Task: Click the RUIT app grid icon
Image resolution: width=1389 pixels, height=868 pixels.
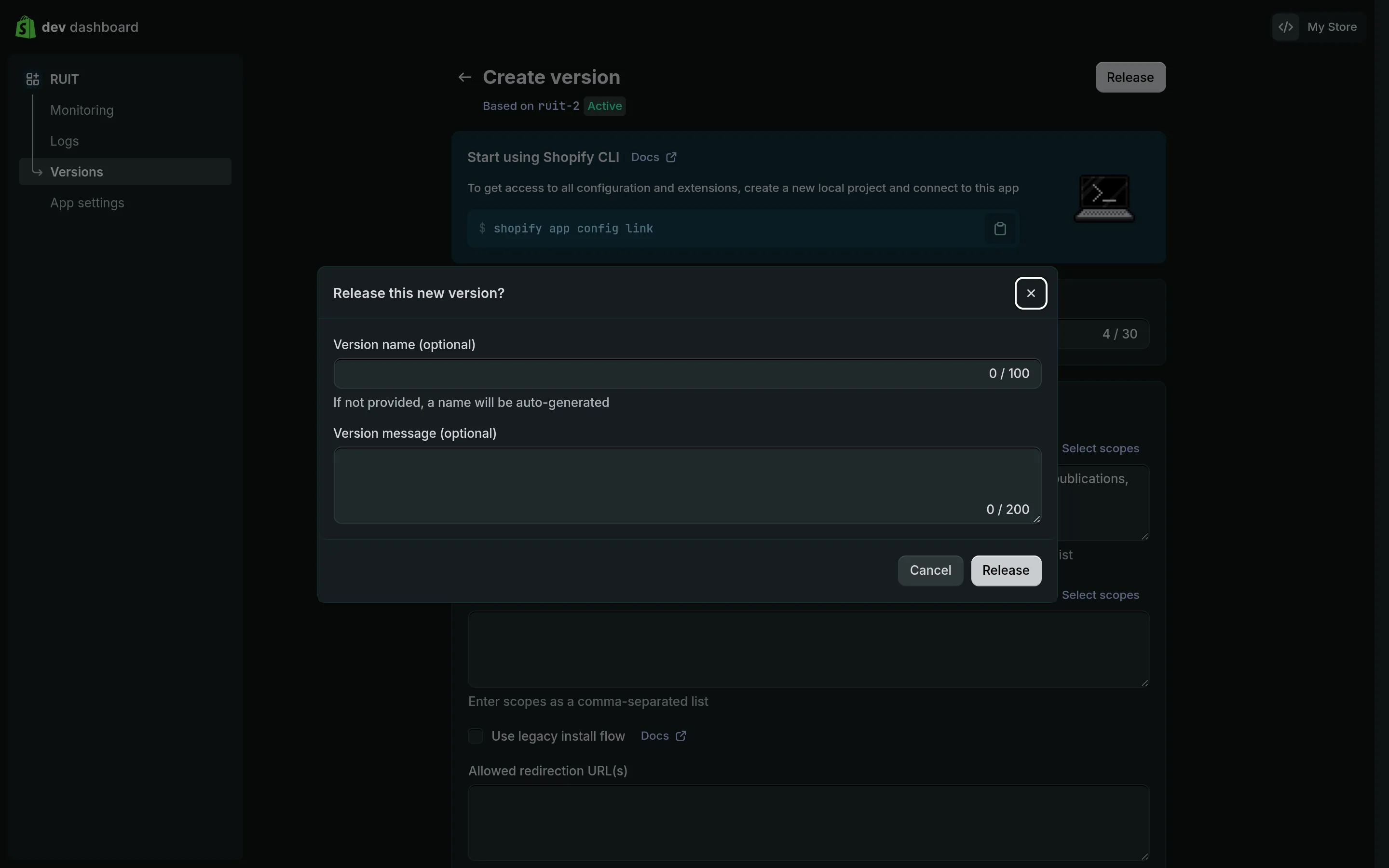Action: [33, 79]
